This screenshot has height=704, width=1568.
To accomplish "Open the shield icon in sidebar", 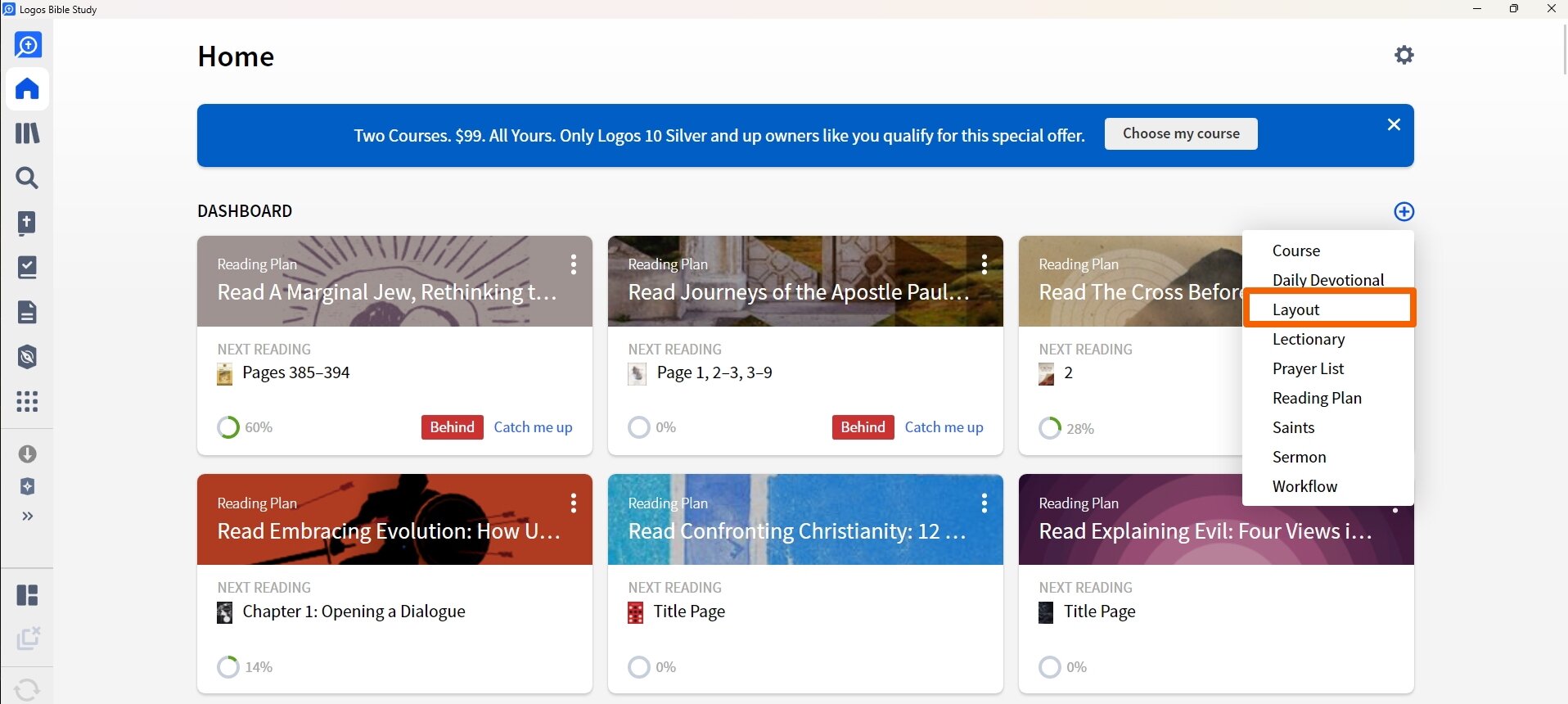I will tap(28, 356).
